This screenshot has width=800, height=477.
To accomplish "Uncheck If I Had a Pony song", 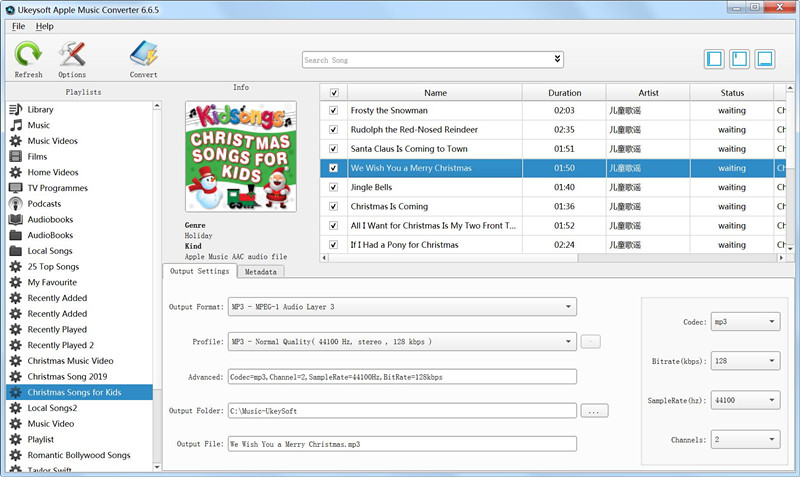I will tap(334, 245).
